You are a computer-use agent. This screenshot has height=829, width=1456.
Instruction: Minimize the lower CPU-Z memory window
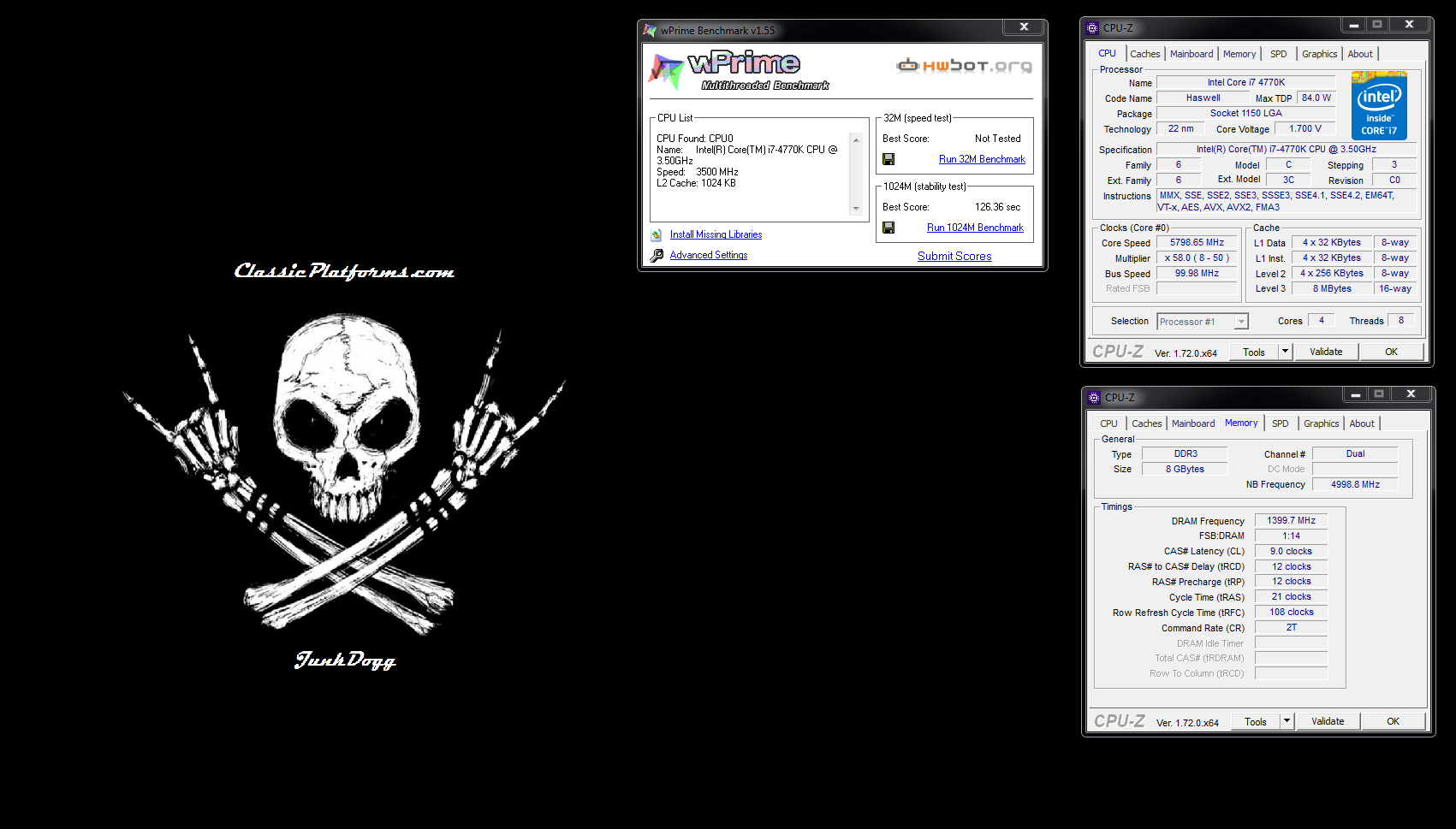tap(1356, 394)
